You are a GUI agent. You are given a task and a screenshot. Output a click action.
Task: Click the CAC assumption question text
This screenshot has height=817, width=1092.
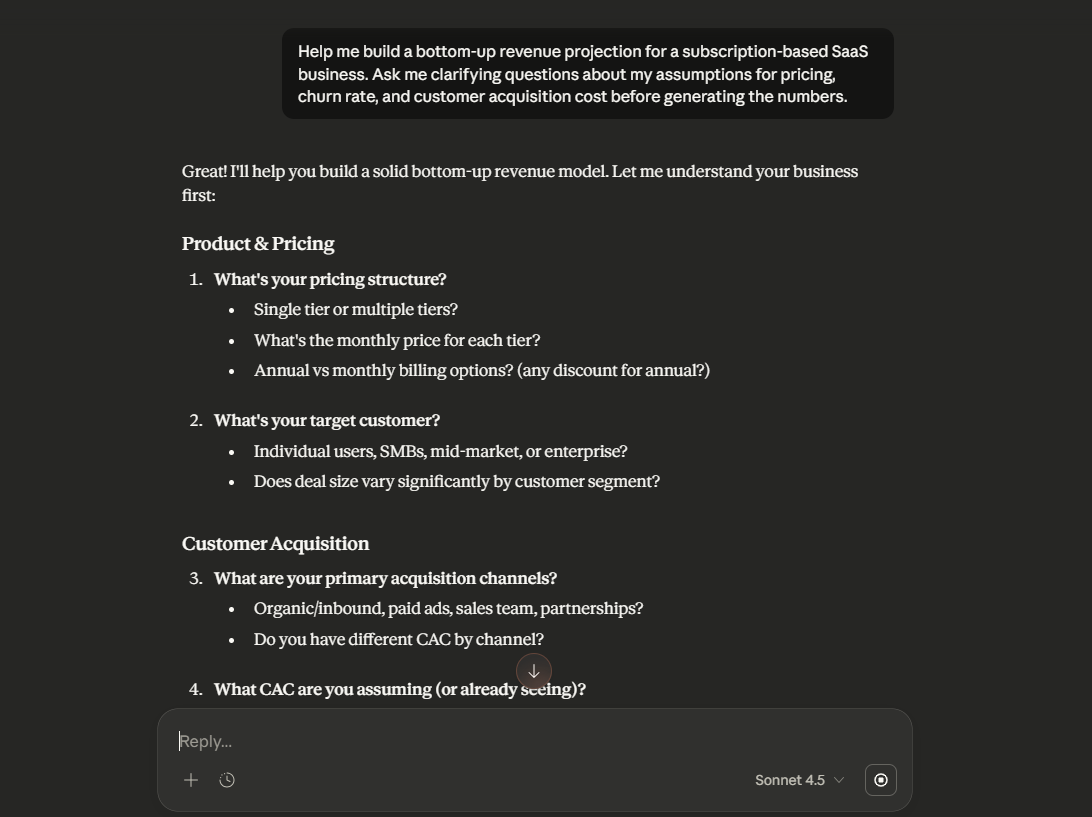[402, 689]
